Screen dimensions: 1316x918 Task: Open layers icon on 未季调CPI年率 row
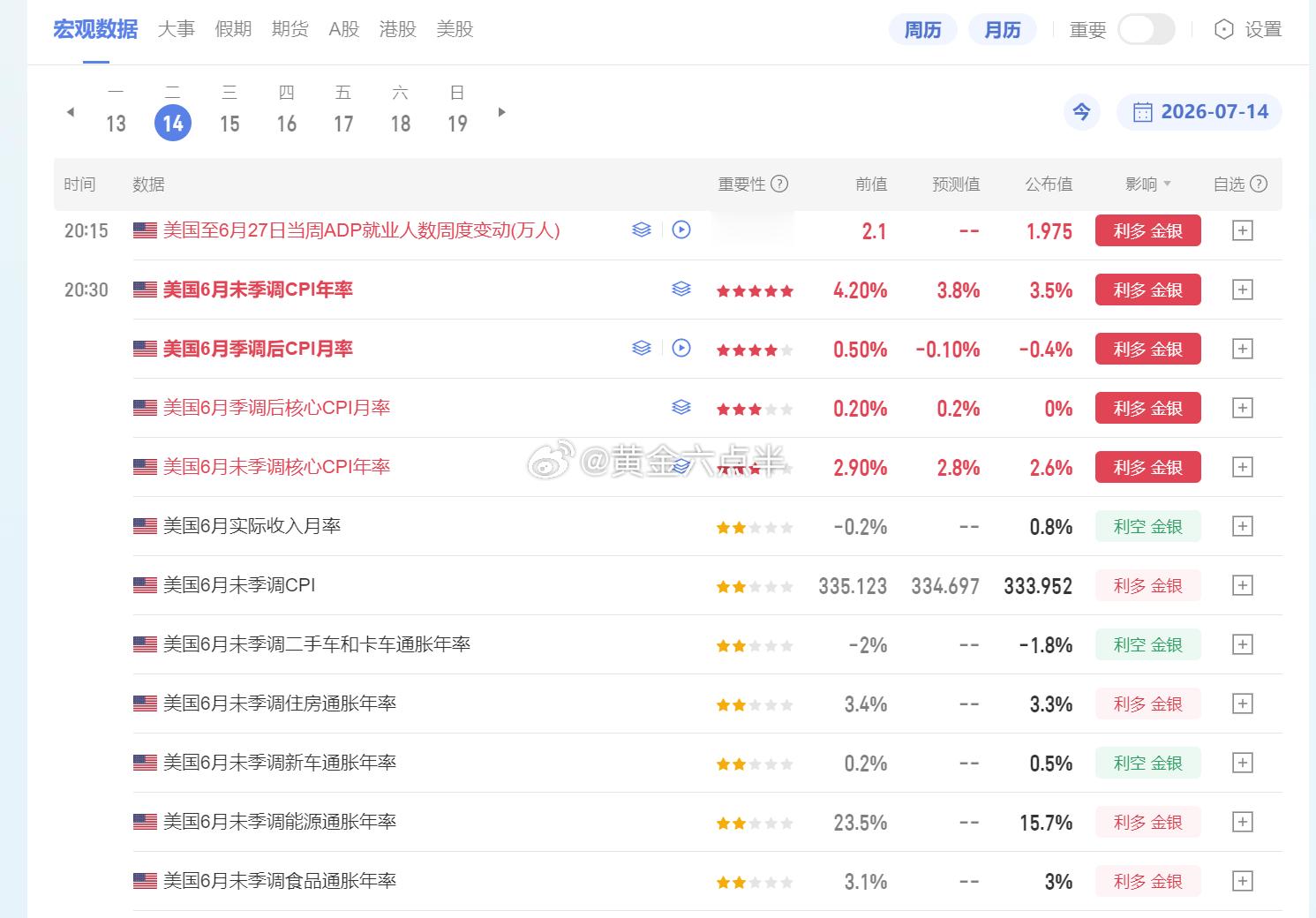(681, 289)
